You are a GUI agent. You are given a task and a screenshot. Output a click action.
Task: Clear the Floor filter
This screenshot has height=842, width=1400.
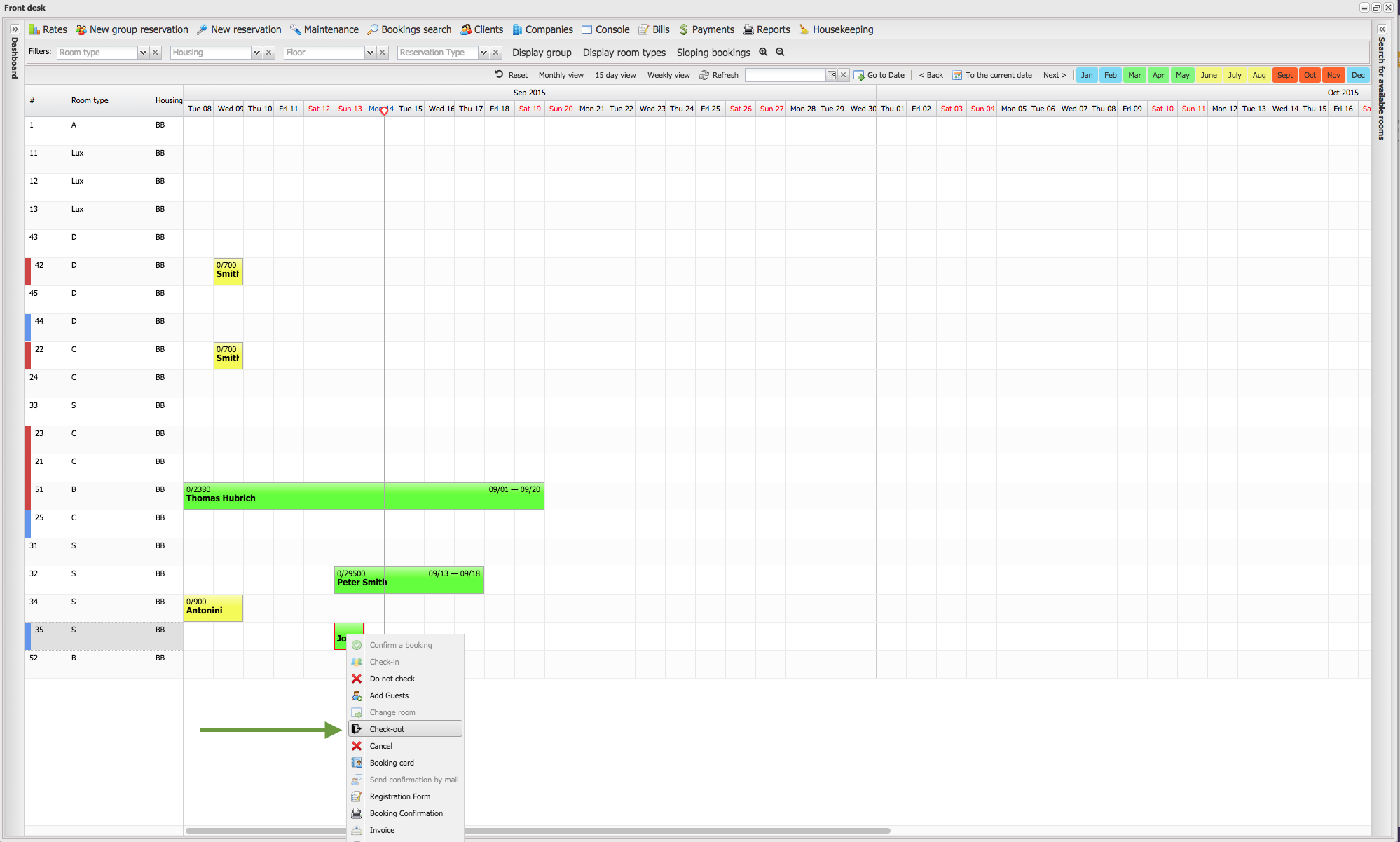pyautogui.click(x=383, y=53)
